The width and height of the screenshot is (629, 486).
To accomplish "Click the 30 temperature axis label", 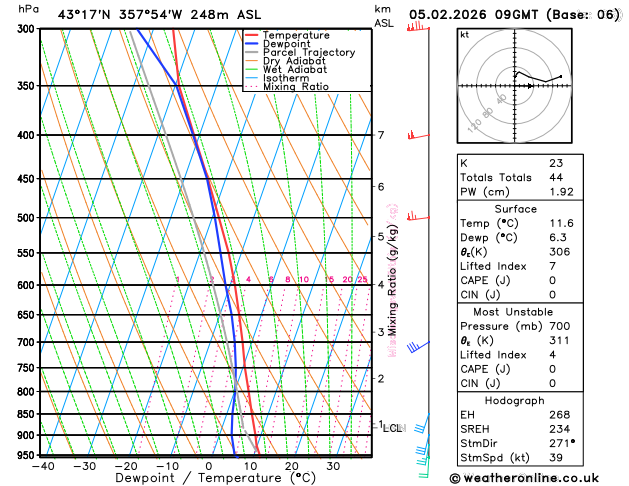I will [333, 466].
